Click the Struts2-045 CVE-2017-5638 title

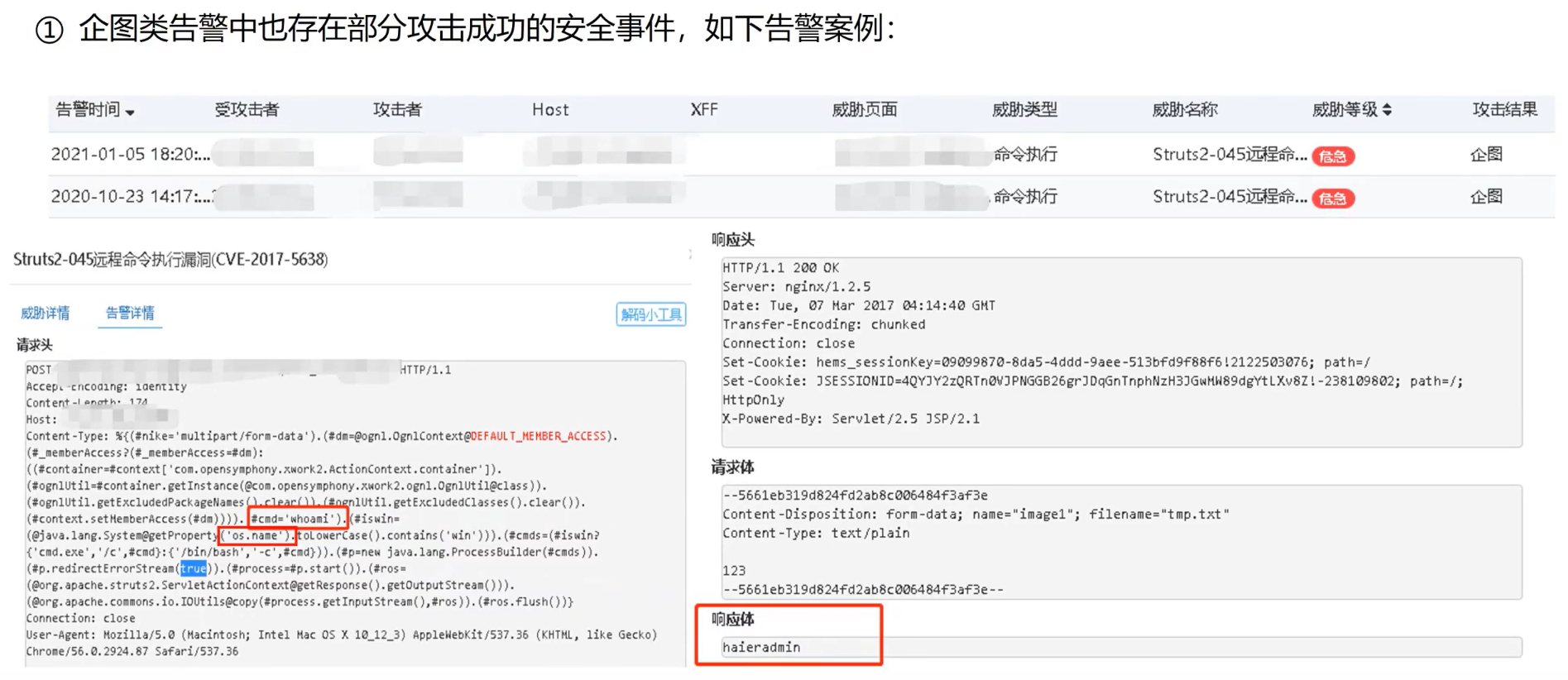click(170, 259)
